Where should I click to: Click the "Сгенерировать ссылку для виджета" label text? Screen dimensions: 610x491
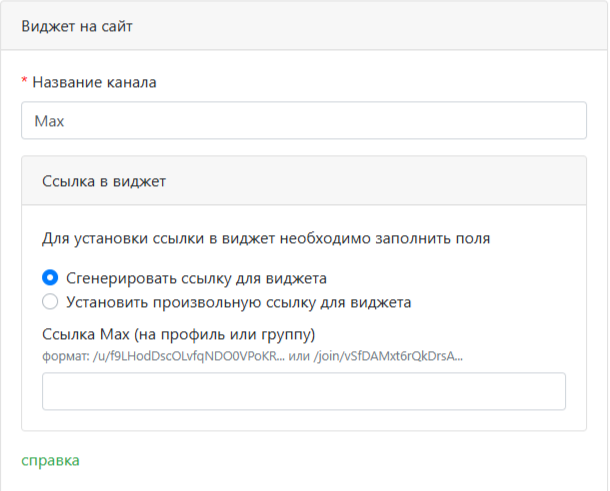point(197,278)
